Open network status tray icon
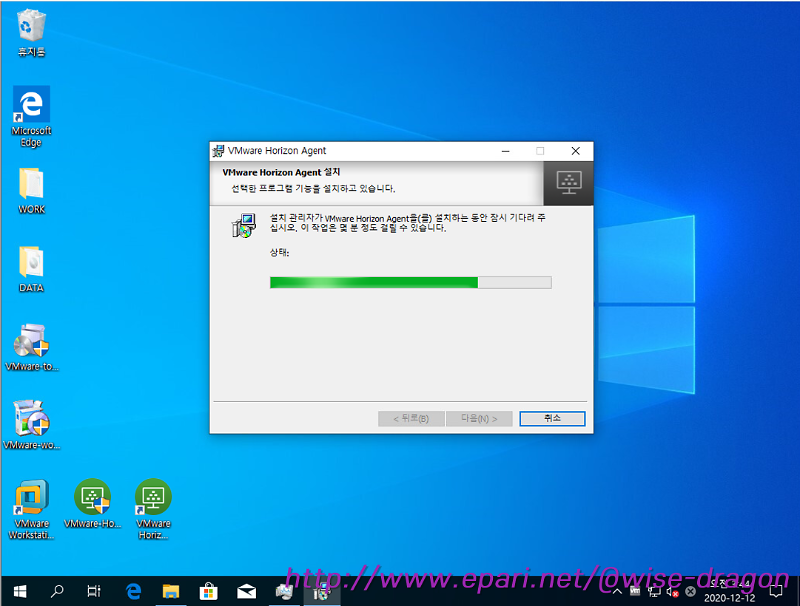The width and height of the screenshot is (800, 606). [x=654, y=592]
